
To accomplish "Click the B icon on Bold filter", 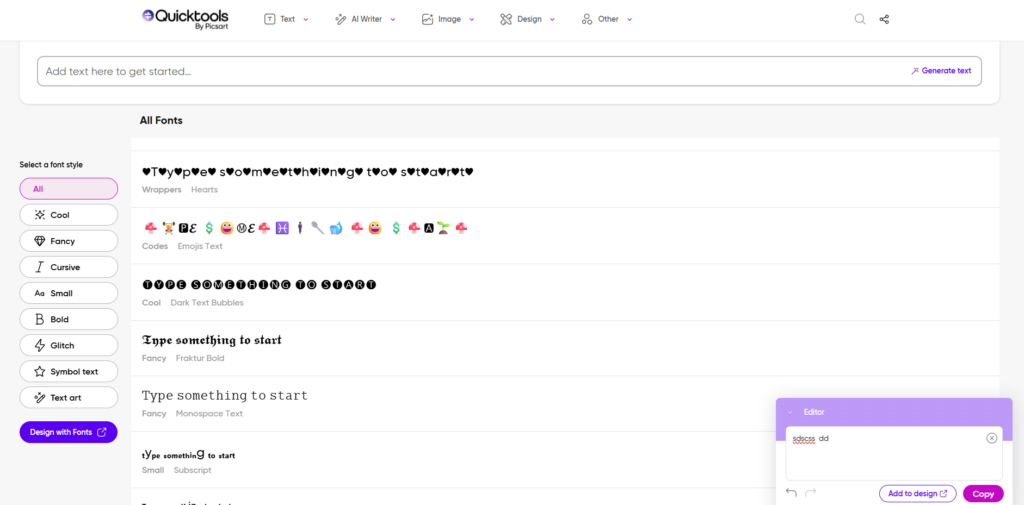I will 39,319.
